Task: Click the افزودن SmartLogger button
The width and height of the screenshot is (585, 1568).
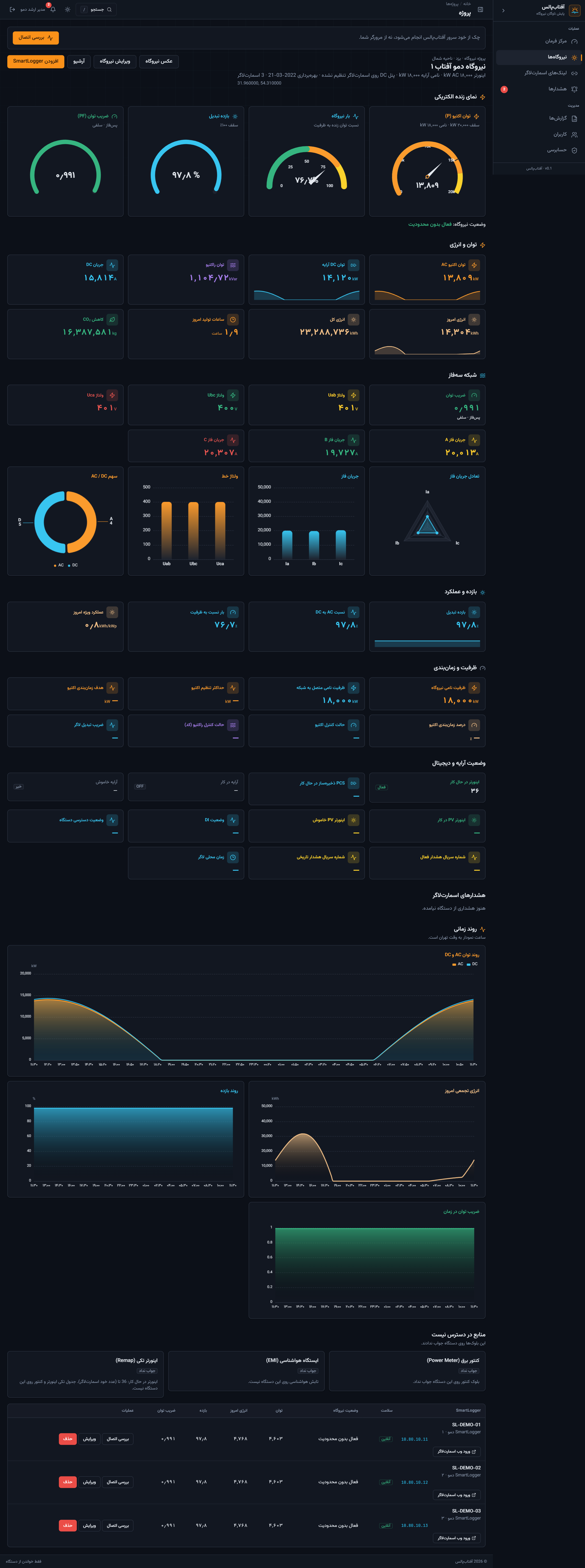Action: tap(36, 61)
